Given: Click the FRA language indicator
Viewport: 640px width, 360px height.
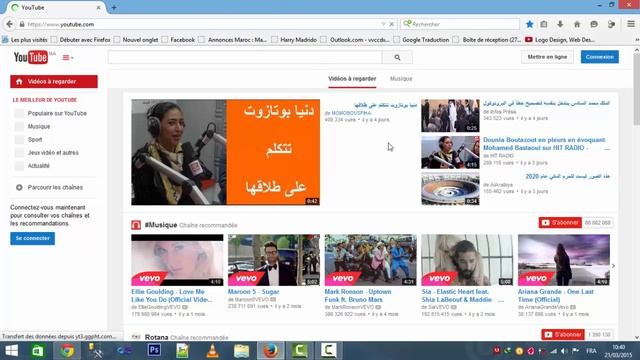Looking at the screenshot, I should tap(591, 351).
